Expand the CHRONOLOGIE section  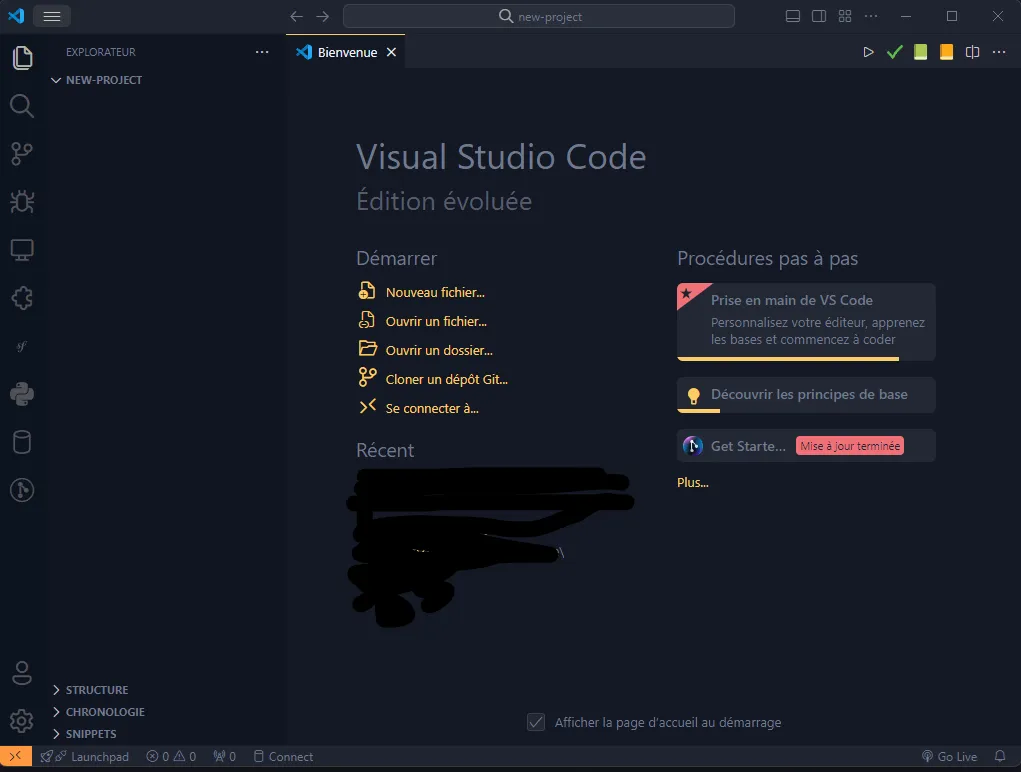pyautogui.click(x=104, y=711)
